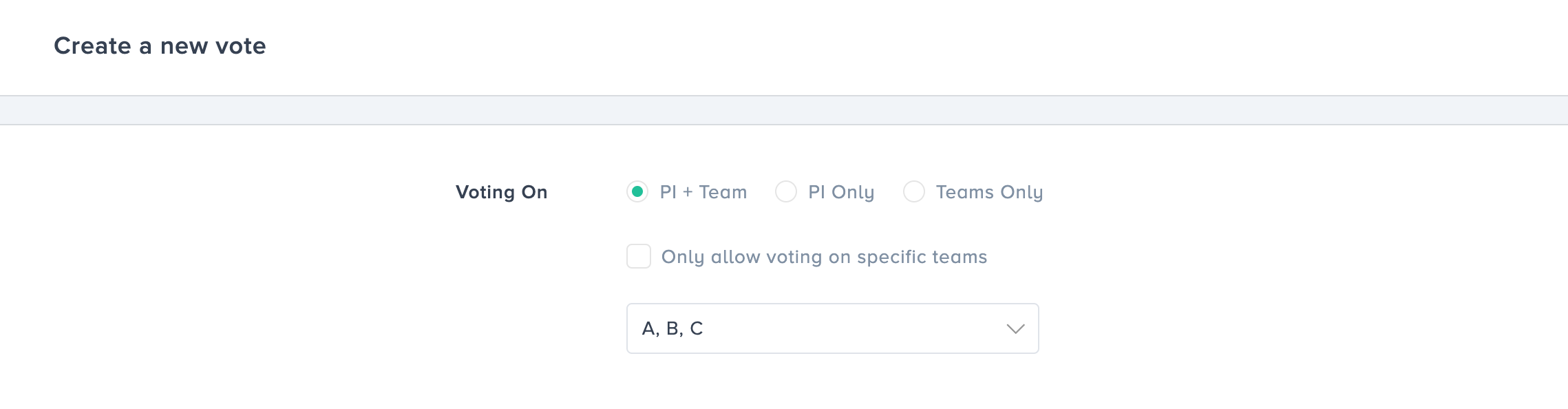1568x409 pixels.
Task: Select the "PI Only" radio button
Action: 786,191
